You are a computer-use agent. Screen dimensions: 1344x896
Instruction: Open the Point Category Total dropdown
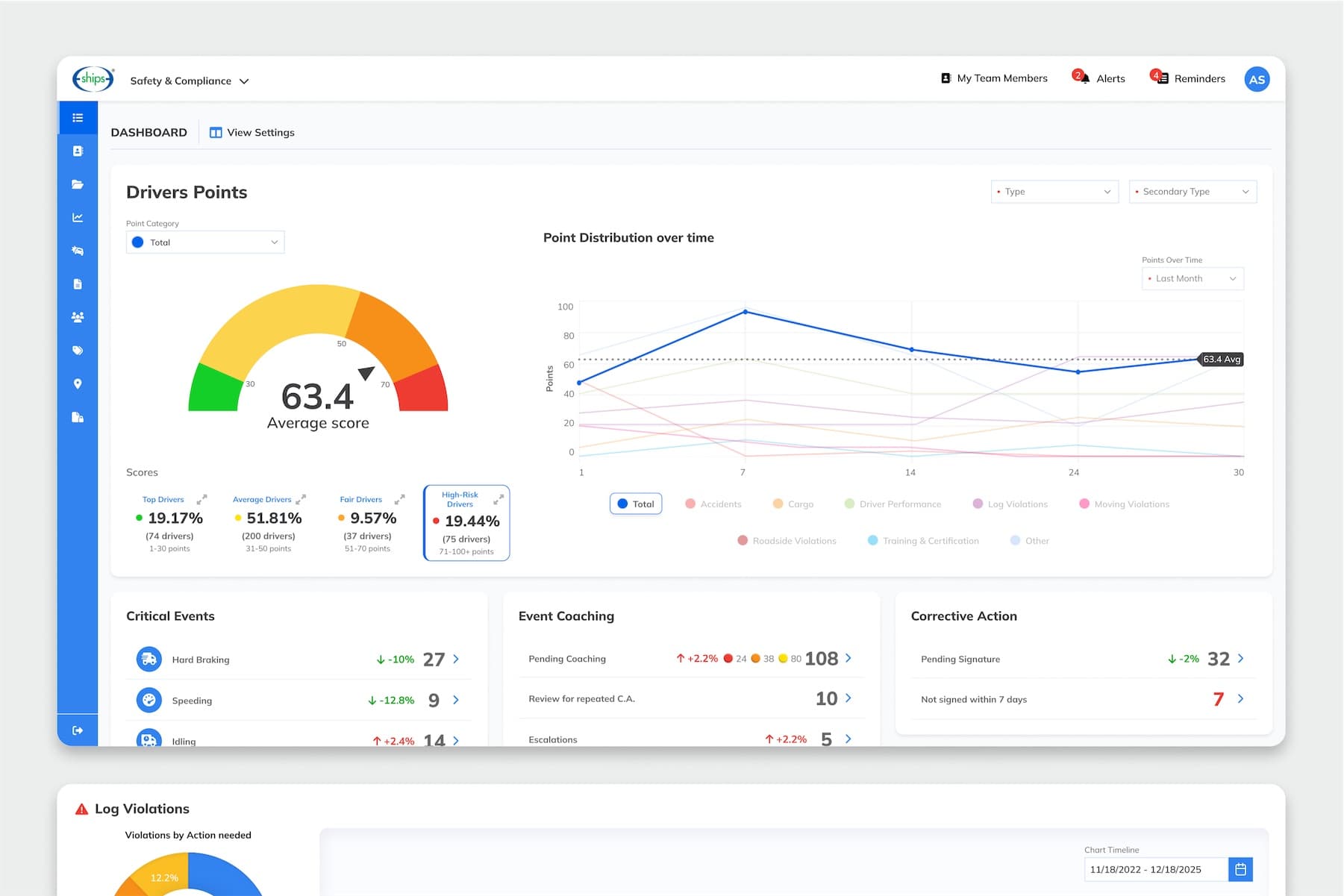[x=205, y=242]
